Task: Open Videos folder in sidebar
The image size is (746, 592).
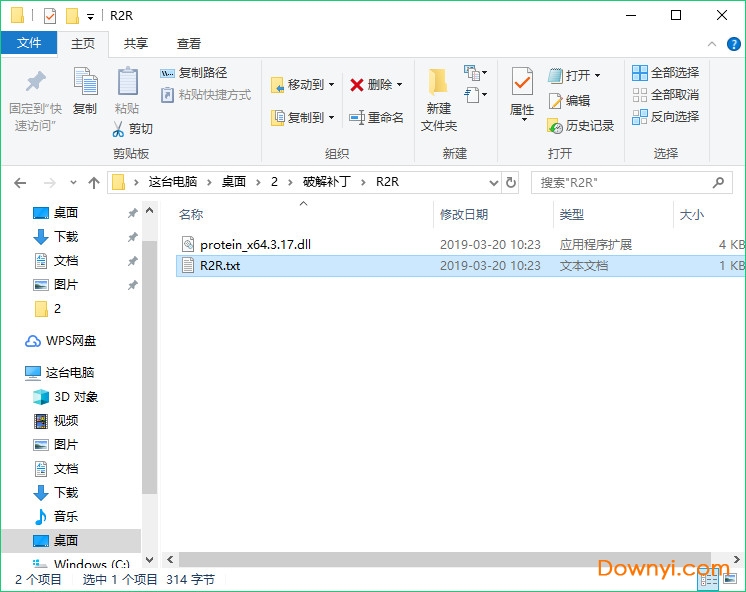Action: (56, 421)
